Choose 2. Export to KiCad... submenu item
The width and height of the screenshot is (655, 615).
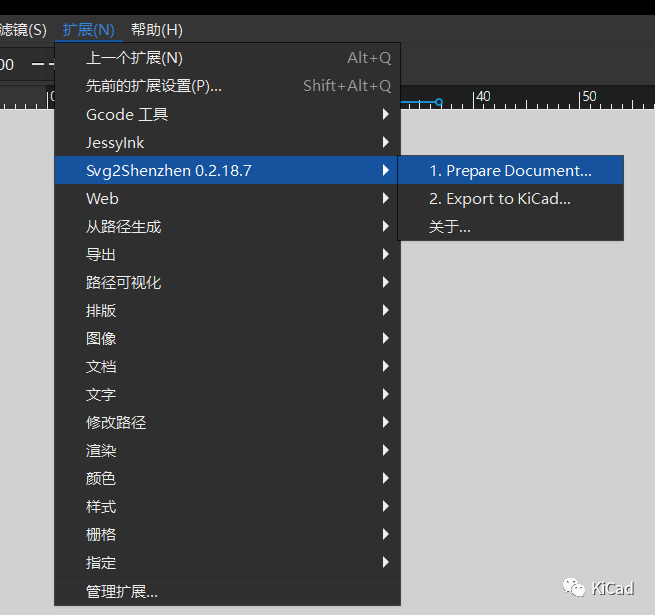point(510,199)
